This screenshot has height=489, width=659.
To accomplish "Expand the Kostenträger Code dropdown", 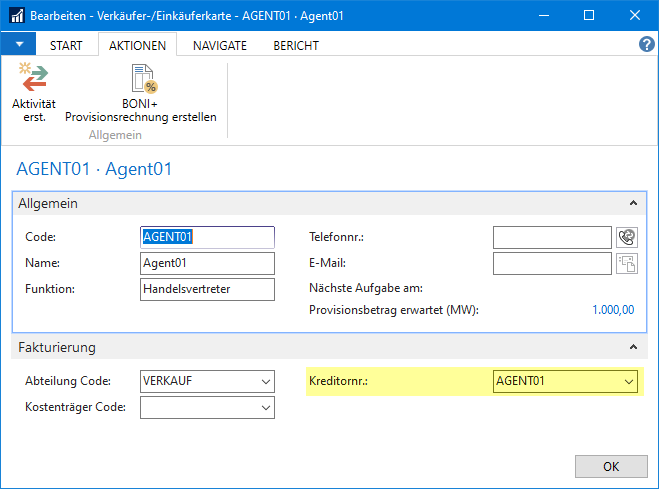I will pos(265,407).
